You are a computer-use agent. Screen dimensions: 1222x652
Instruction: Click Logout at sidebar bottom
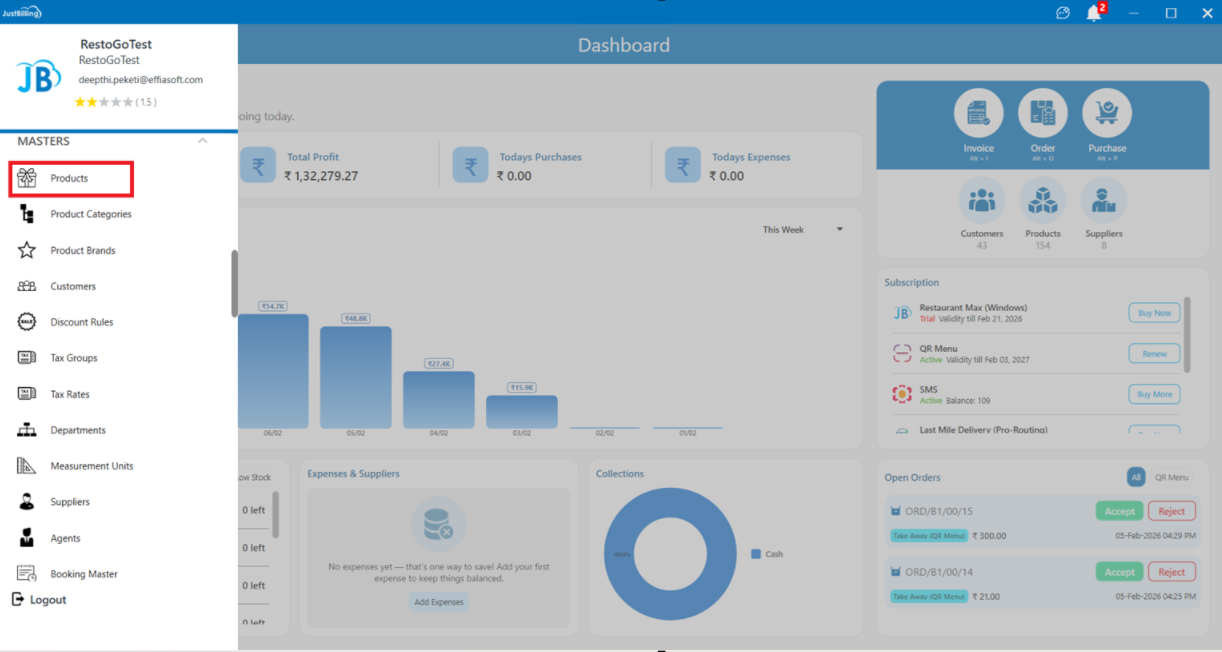click(40, 600)
